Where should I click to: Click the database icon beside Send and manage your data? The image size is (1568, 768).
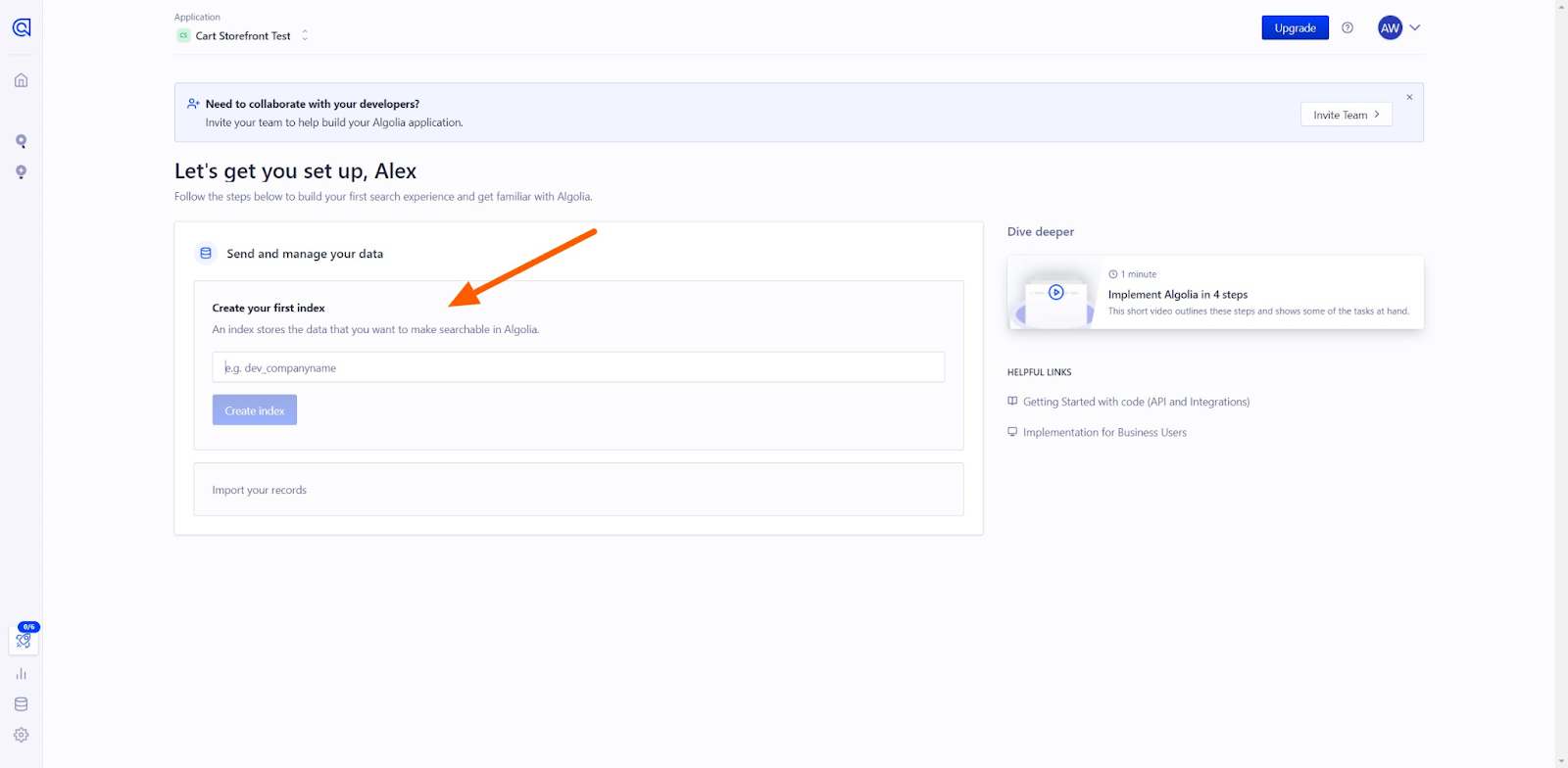pyautogui.click(x=206, y=253)
